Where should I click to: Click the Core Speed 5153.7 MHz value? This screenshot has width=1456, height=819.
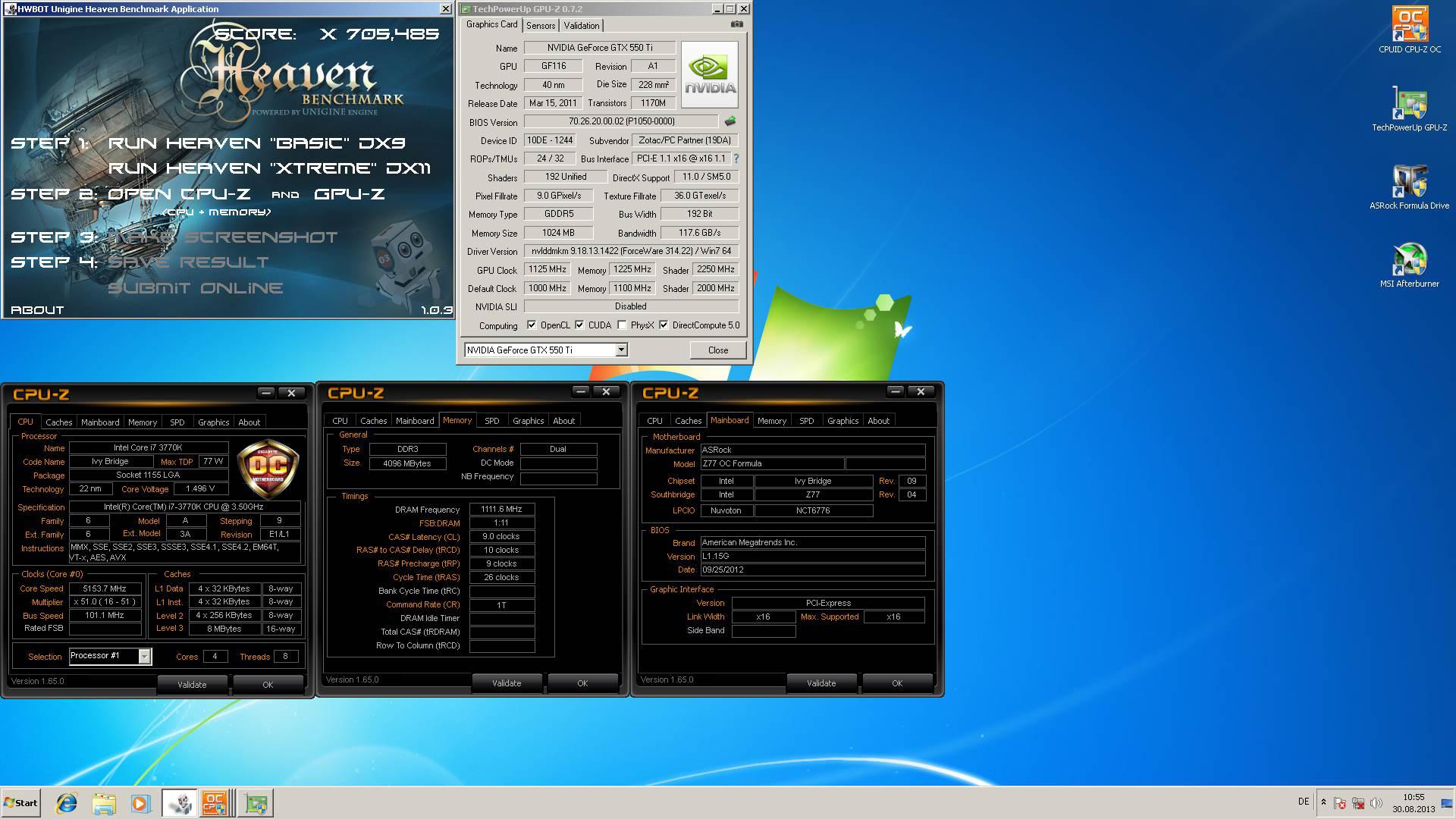click(x=105, y=588)
